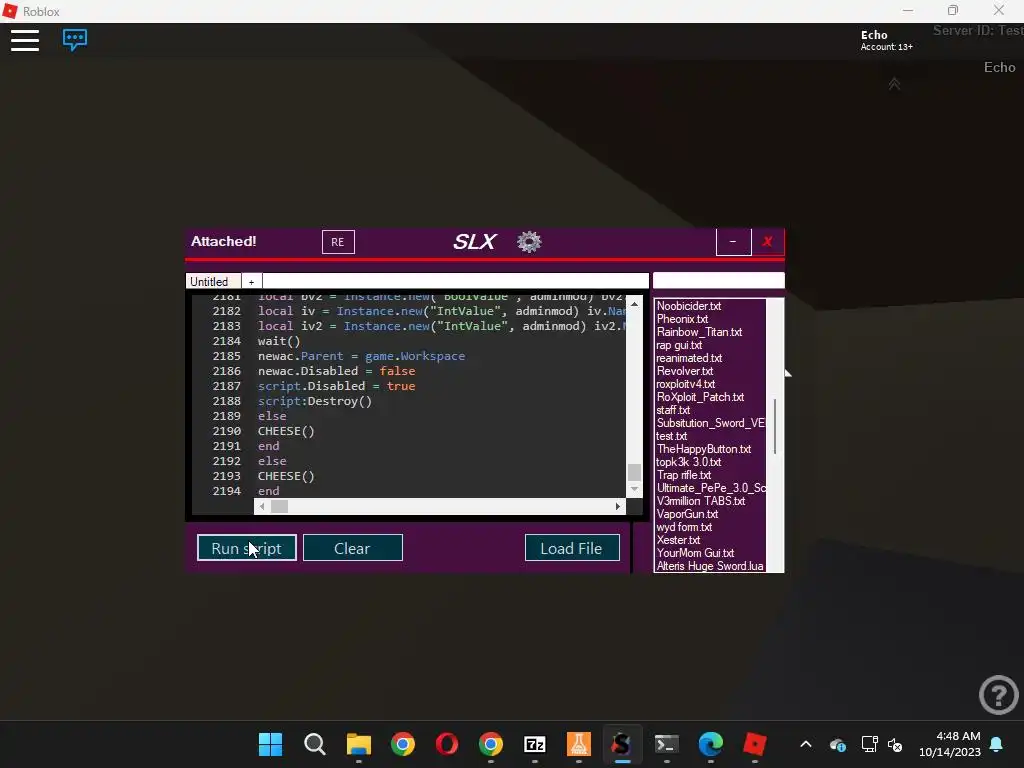This screenshot has height=768, width=1024.
Task: Click editor horizontal scroll right arrow
Action: point(618,506)
